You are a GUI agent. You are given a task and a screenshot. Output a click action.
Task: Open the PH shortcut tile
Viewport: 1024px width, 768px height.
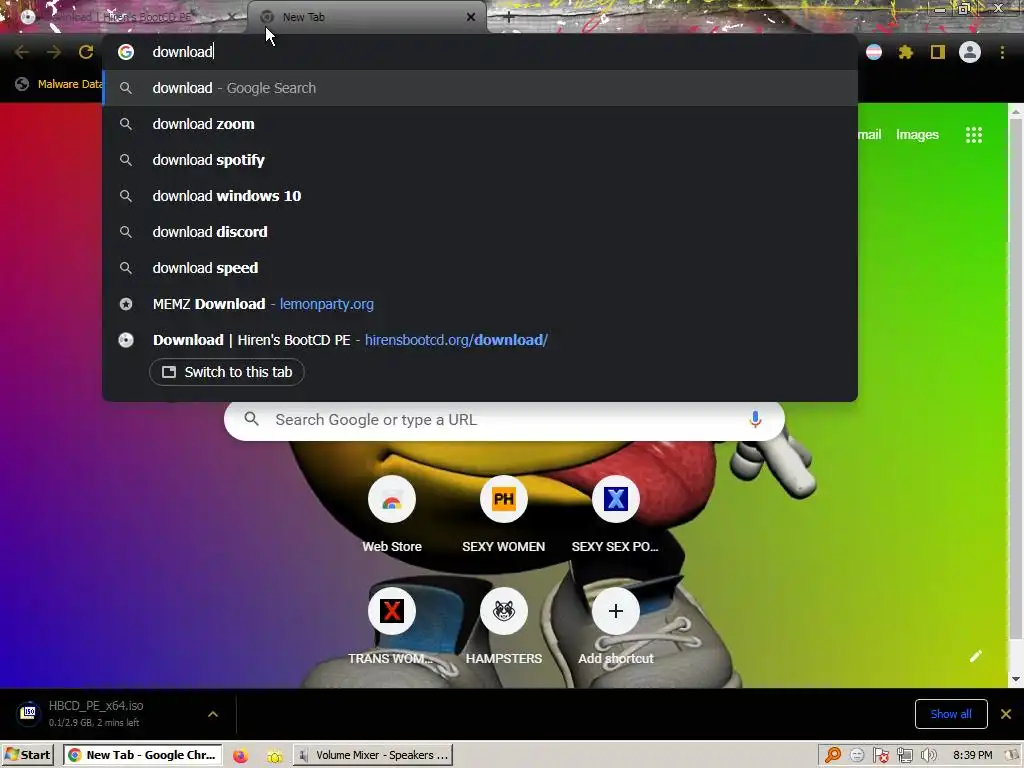[504, 514]
